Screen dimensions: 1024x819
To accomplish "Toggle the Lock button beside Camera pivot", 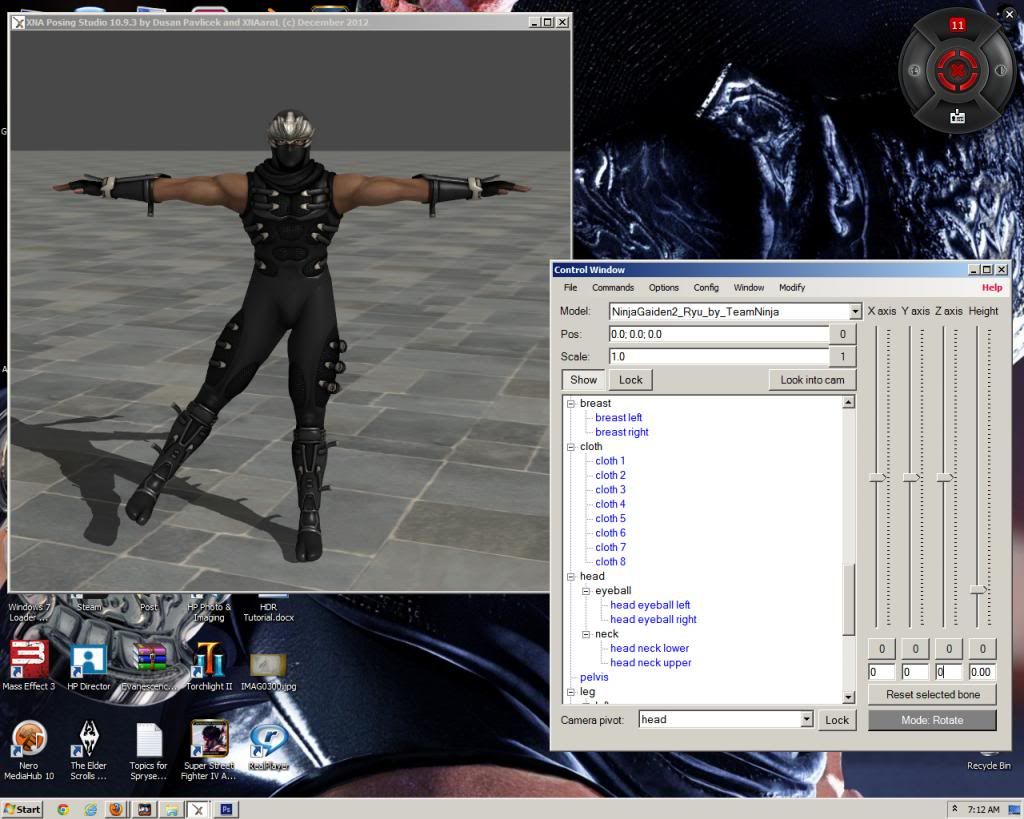I will tap(837, 720).
